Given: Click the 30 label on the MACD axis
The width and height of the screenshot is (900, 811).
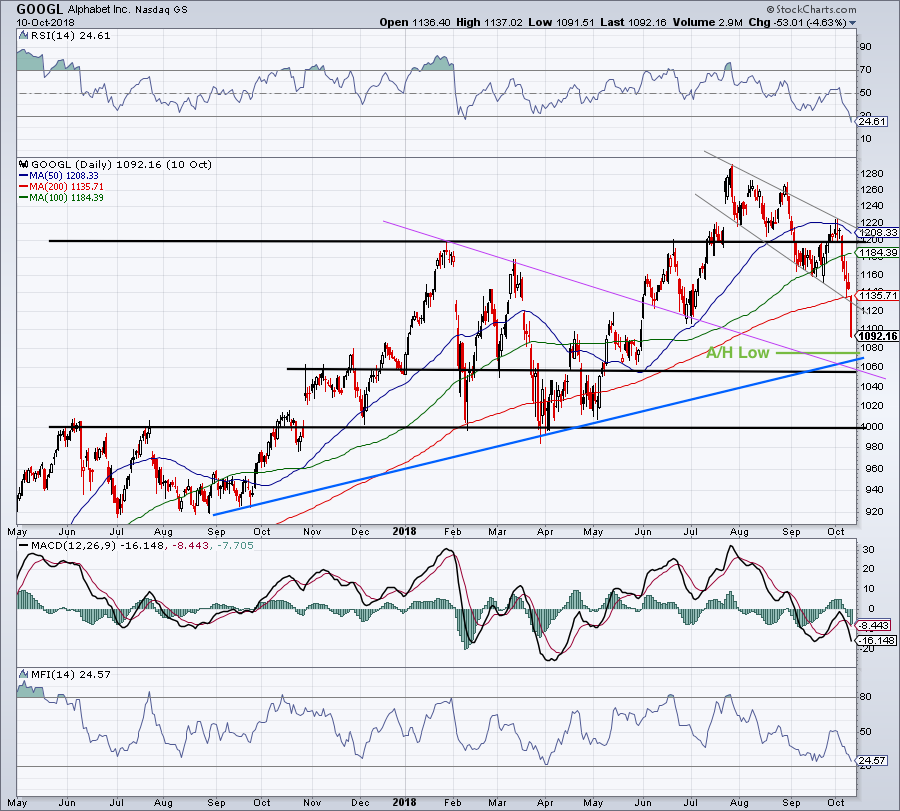Looking at the screenshot, I should click(868, 550).
